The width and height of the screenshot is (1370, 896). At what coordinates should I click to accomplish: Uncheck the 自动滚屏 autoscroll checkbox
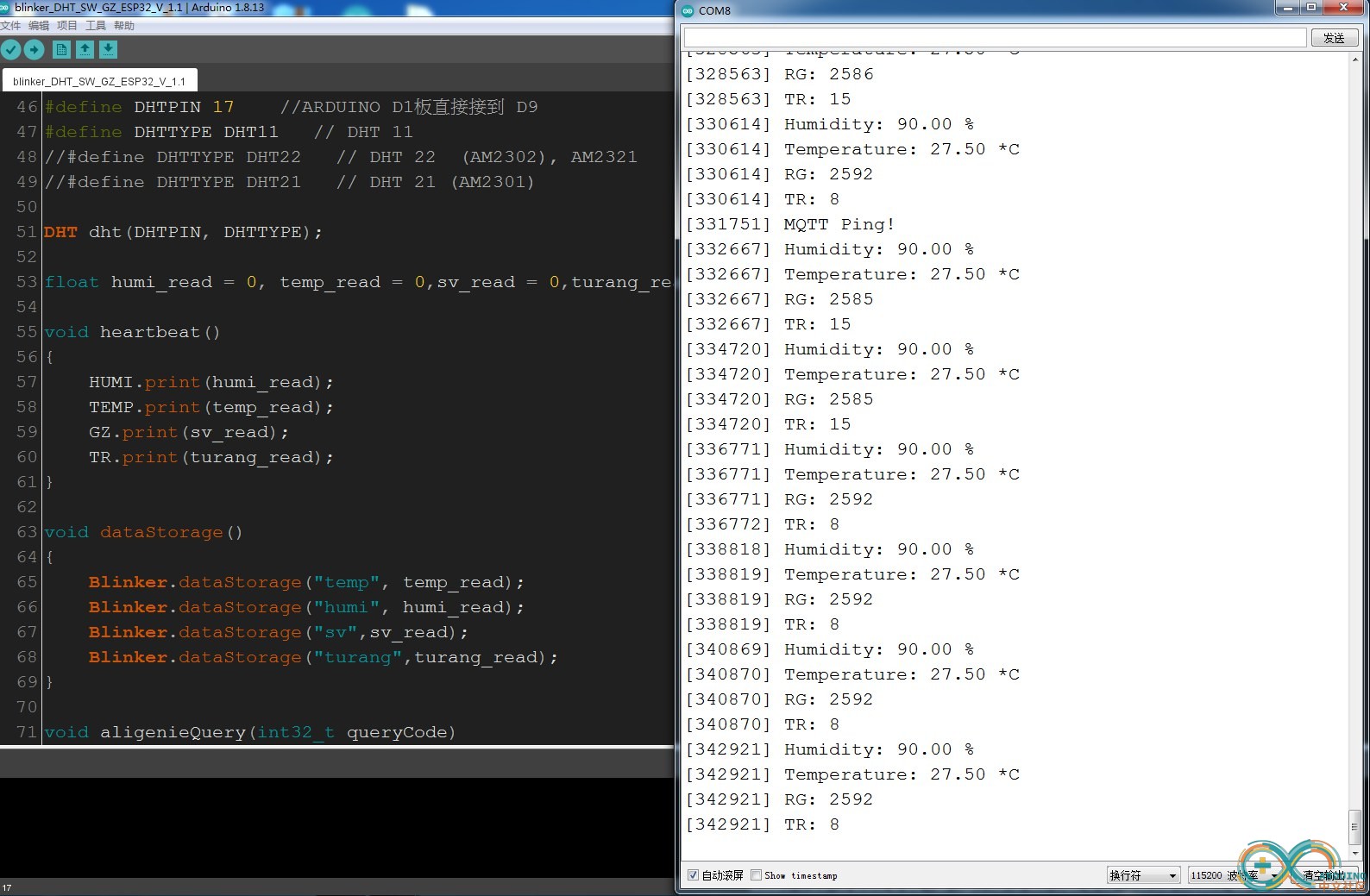coord(693,875)
